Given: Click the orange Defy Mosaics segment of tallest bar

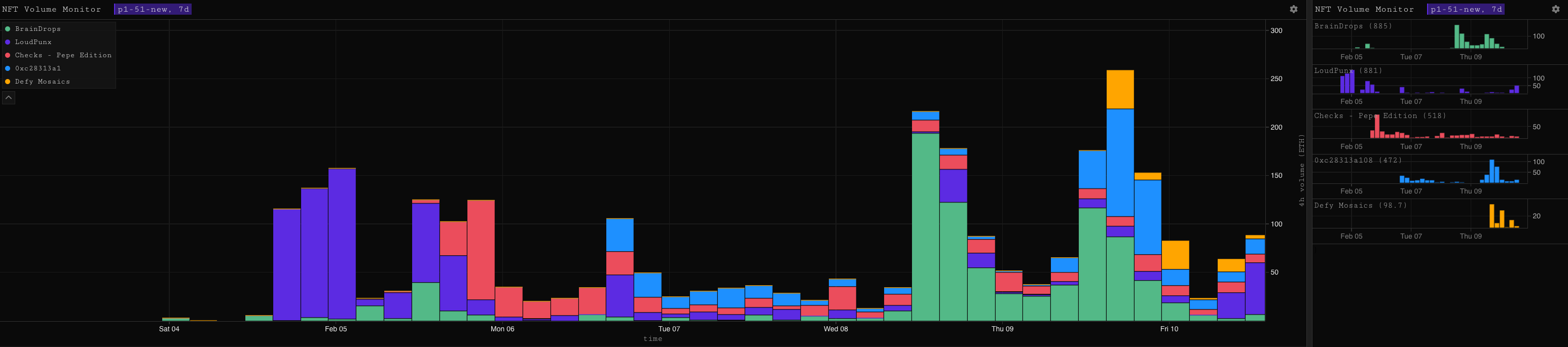Looking at the screenshot, I should click(x=1120, y=89).
